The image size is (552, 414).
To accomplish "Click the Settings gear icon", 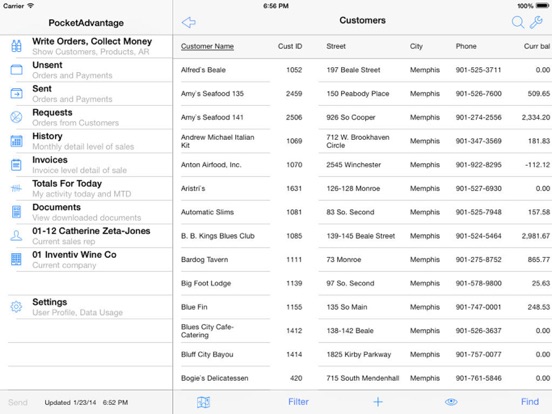I will point(16,307).
